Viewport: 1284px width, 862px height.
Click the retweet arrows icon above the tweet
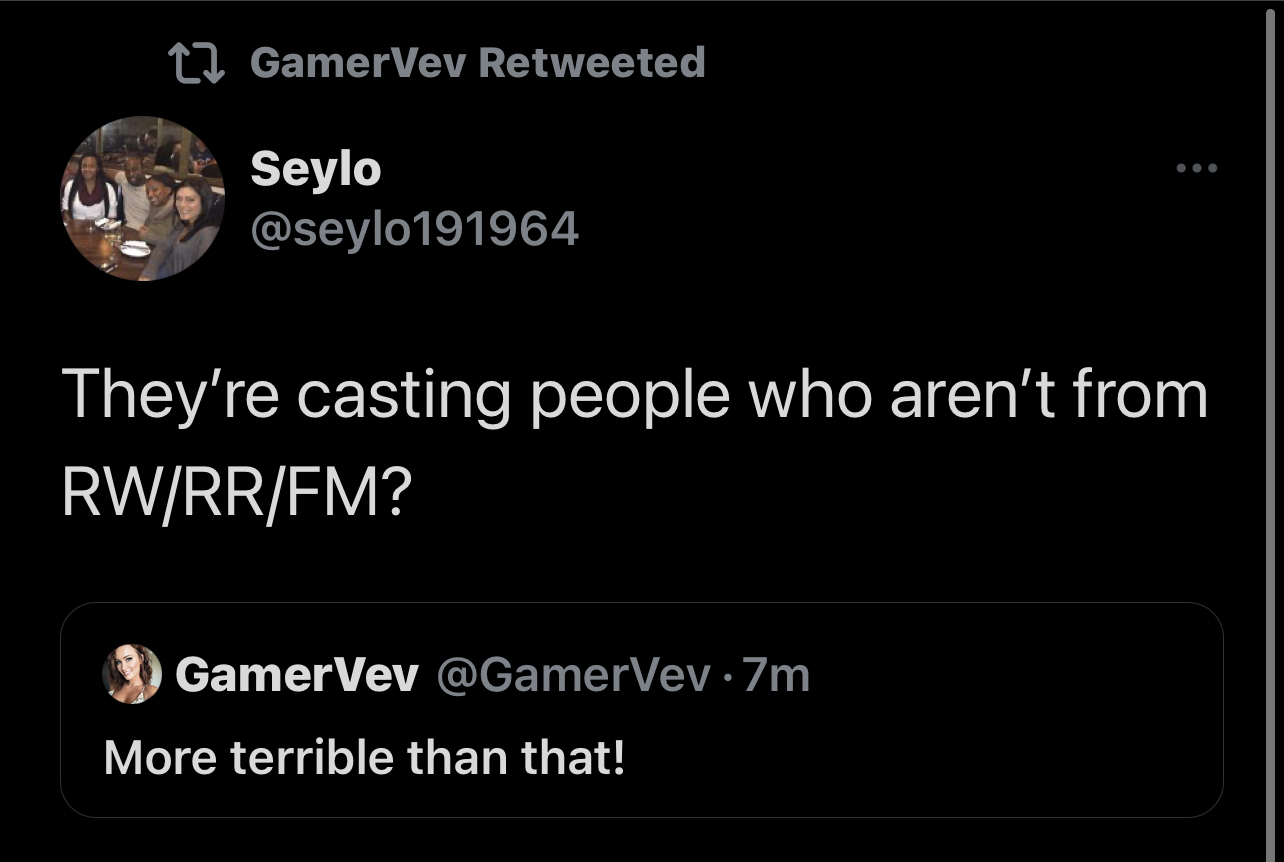click(x=198, y=63)
